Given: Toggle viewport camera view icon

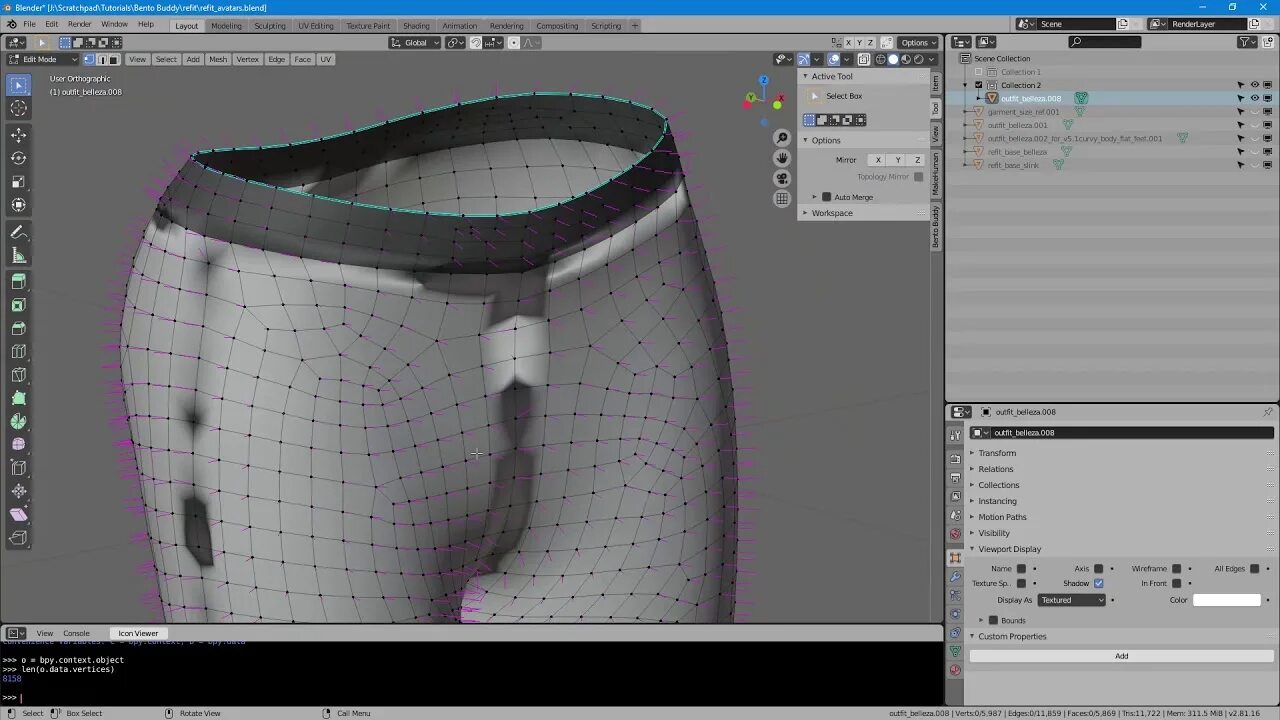Looking at the screenshot, I should pyautogui.click(x=781, y=177).
